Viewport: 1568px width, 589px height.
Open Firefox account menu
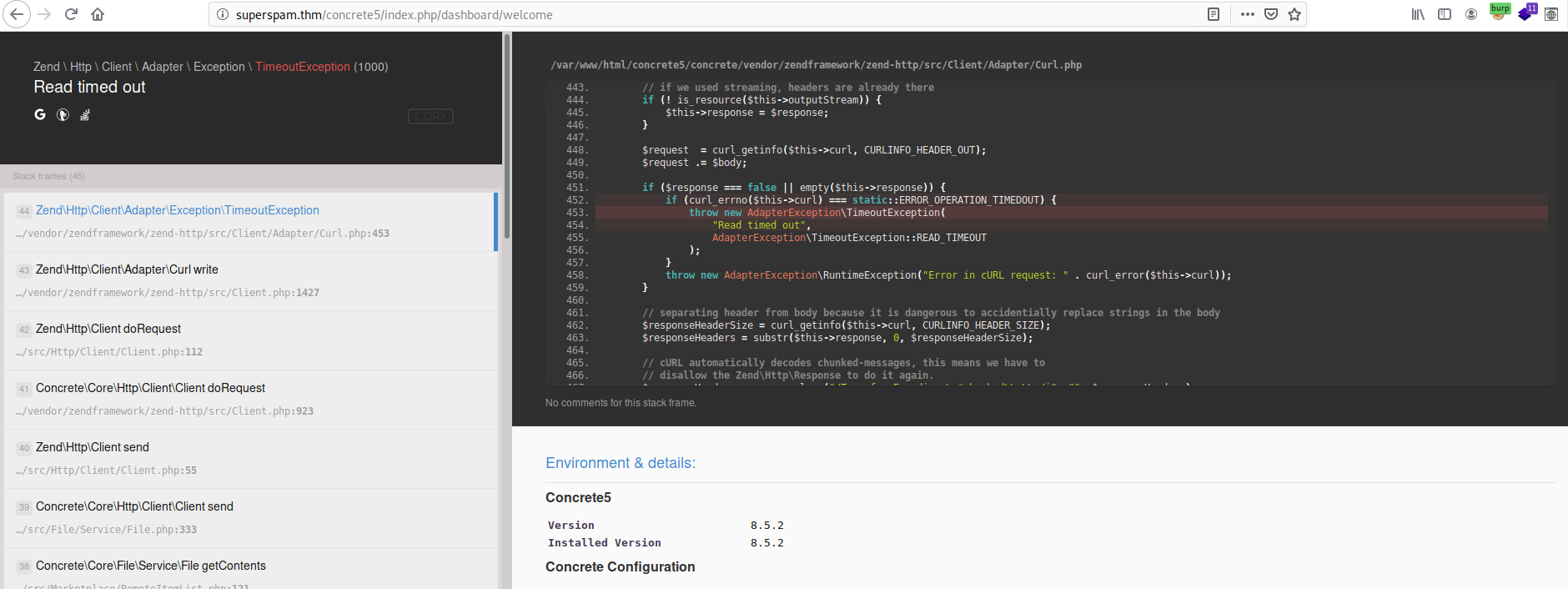tap(1471, 14)
